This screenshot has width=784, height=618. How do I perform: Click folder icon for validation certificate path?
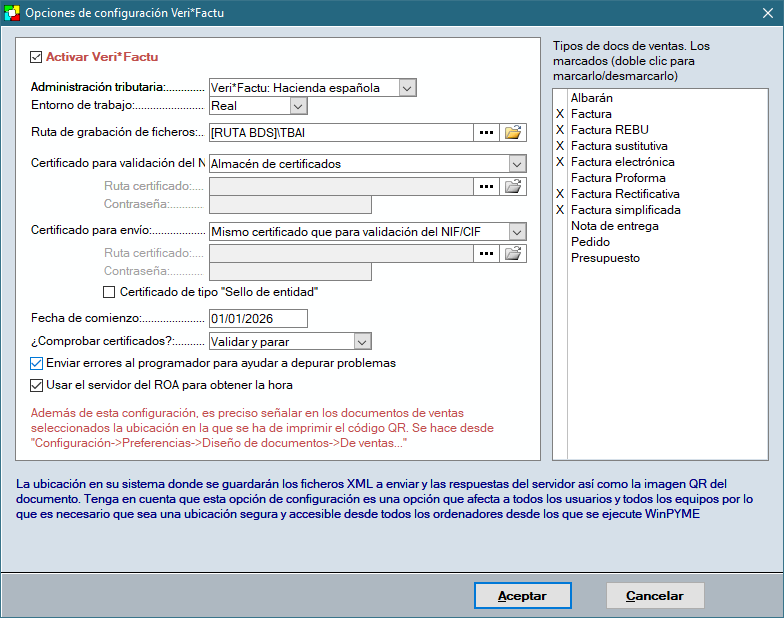tap(513, 186)
